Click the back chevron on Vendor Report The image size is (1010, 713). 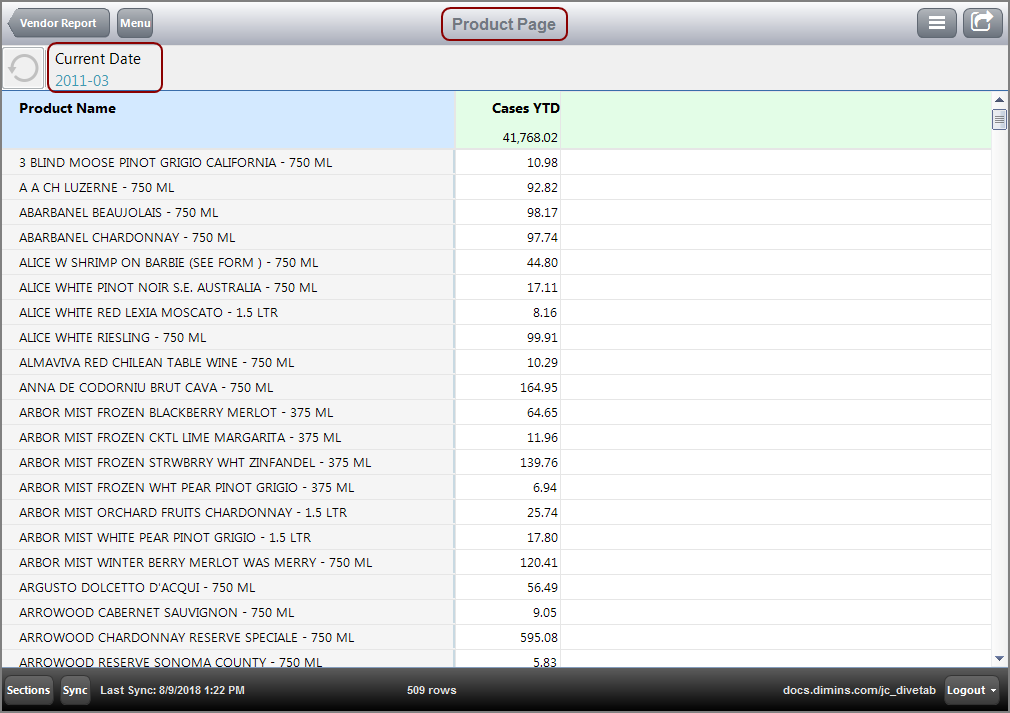coord(14,22)
